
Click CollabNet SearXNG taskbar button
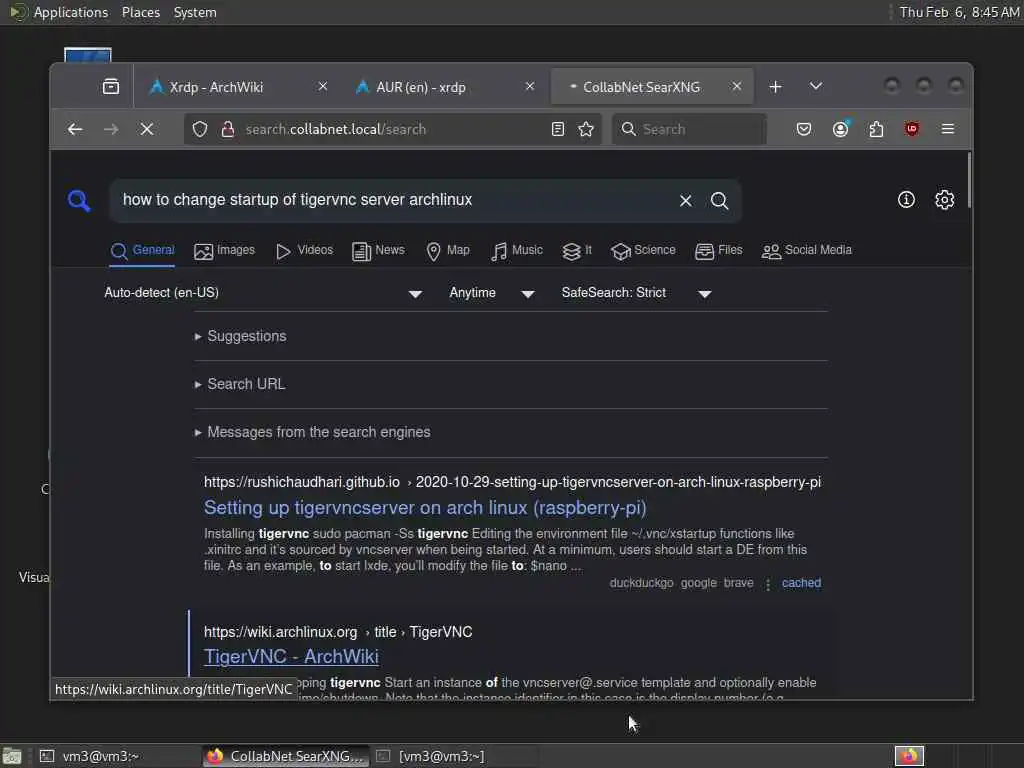coord(285,756)
